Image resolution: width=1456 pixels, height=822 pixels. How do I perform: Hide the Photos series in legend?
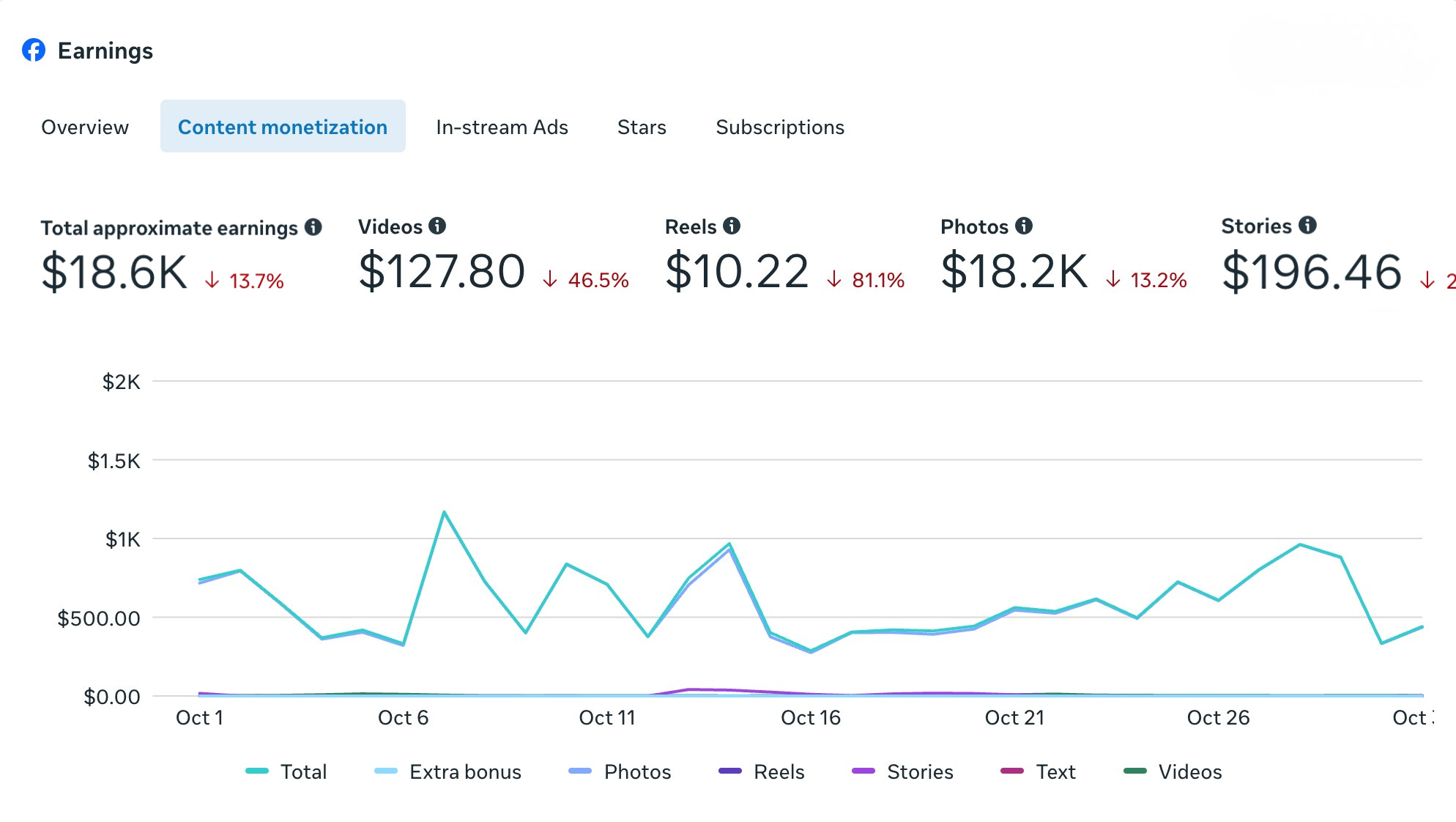636,771
